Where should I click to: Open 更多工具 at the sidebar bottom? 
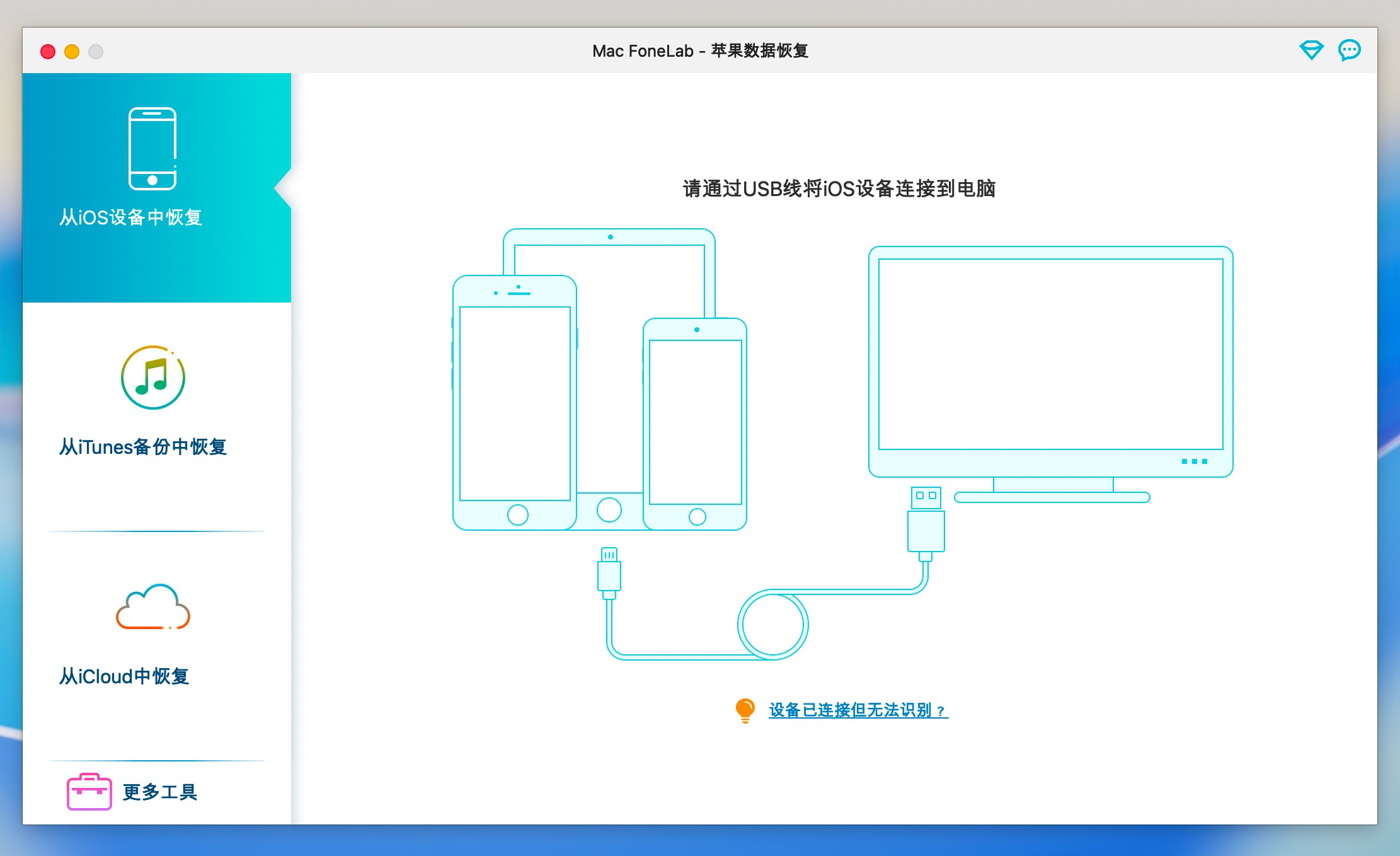tap(159, 792)
